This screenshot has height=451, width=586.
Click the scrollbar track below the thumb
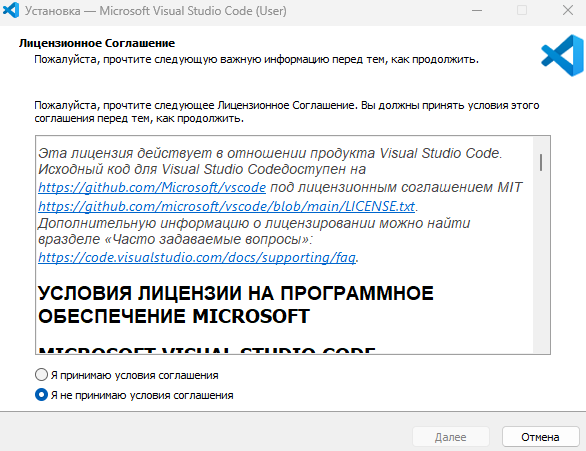click(541, 262)
